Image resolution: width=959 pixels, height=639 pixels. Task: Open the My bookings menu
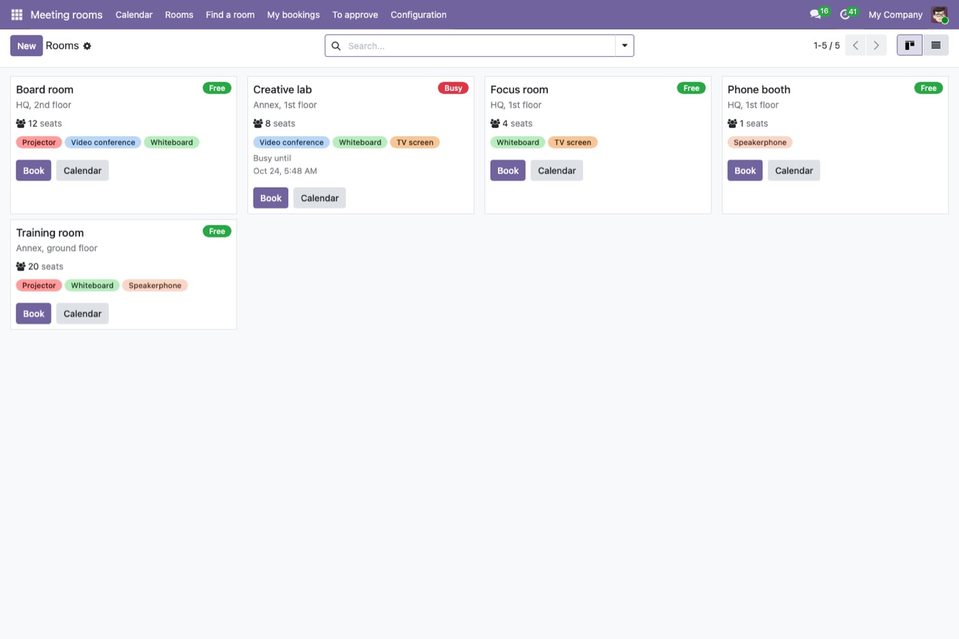(294, 15)
